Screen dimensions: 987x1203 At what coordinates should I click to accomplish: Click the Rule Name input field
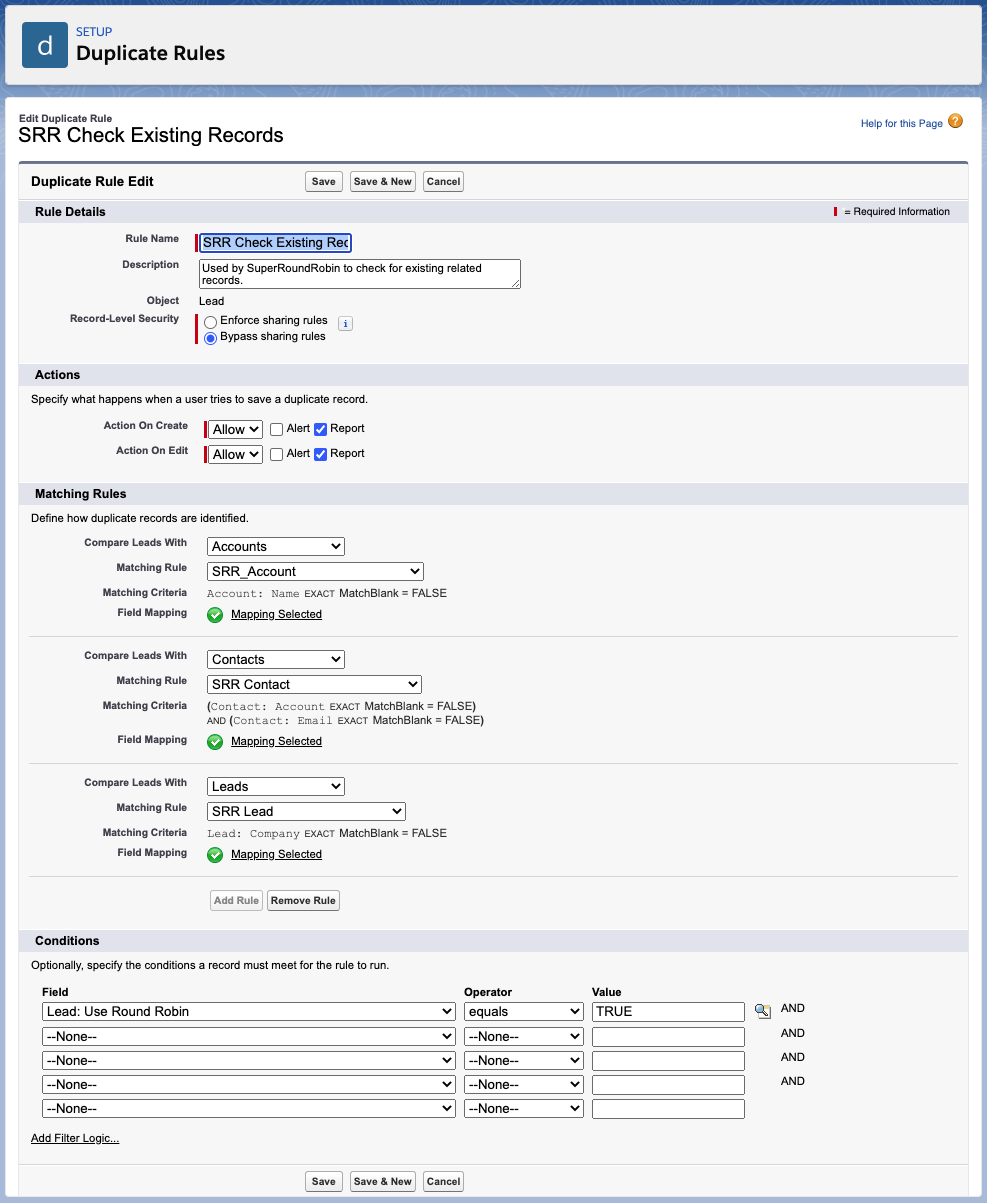275,242
